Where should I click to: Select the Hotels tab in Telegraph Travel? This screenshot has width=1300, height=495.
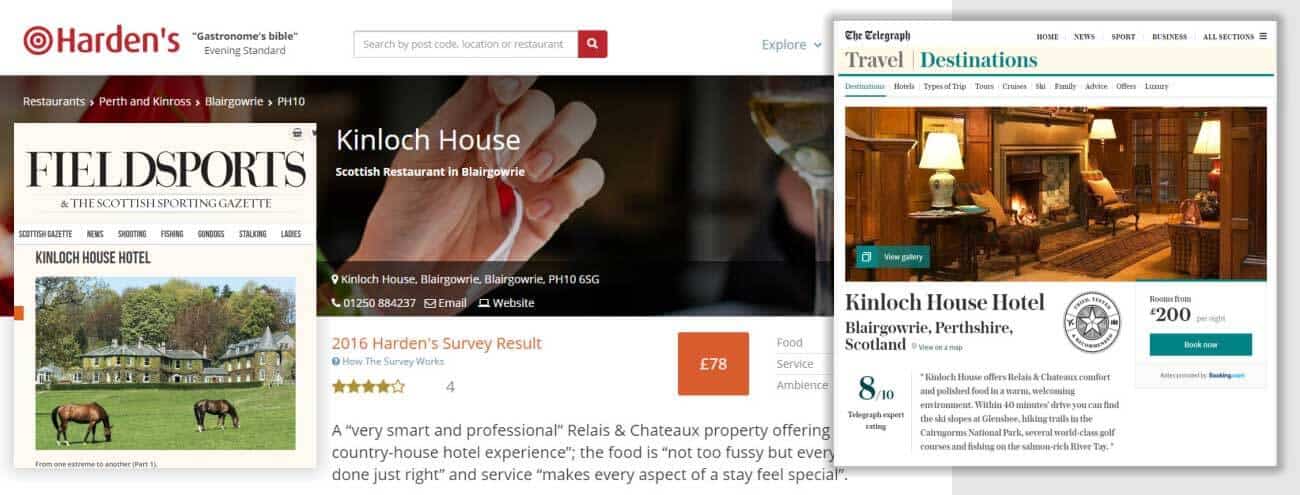pos(904,87)
